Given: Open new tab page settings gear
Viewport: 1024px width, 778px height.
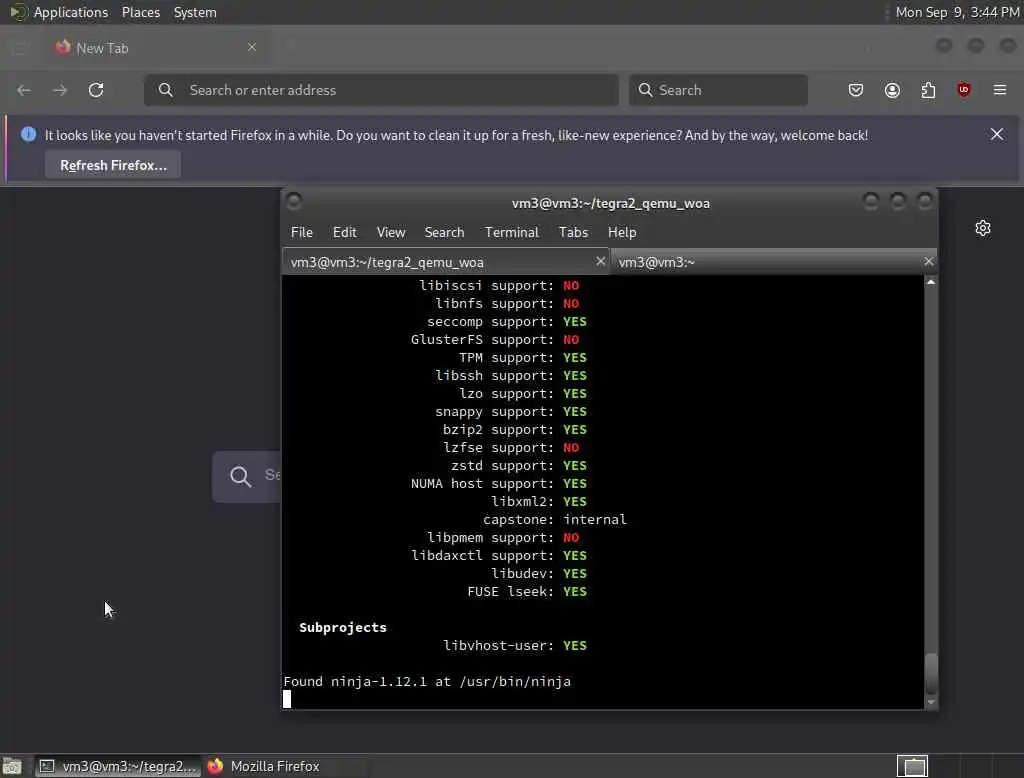Looking at the screenshot, I should [x=983, y=228].
